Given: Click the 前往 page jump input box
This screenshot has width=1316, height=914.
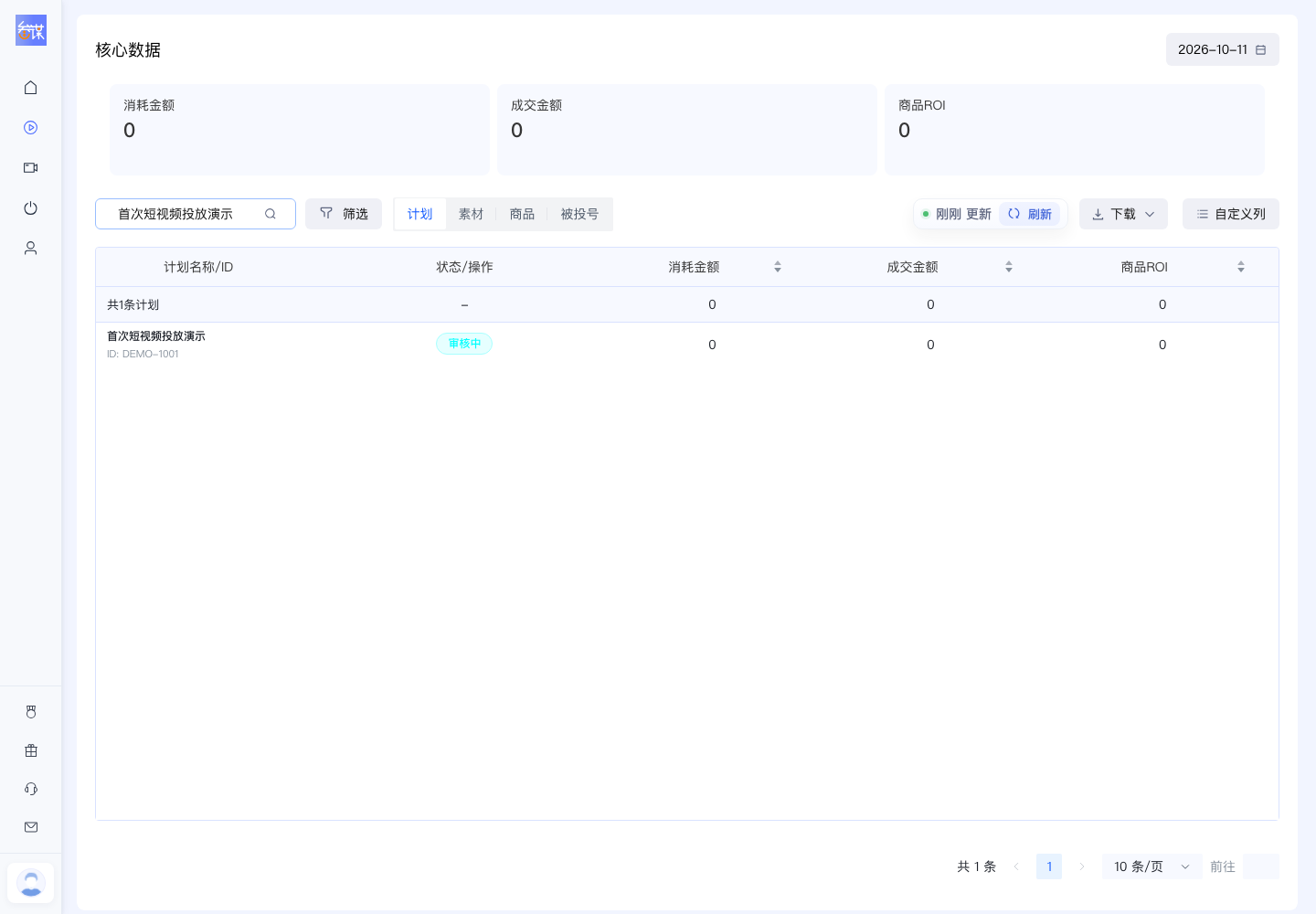Looking at the screenshot, I should (x=1261, y=866).
